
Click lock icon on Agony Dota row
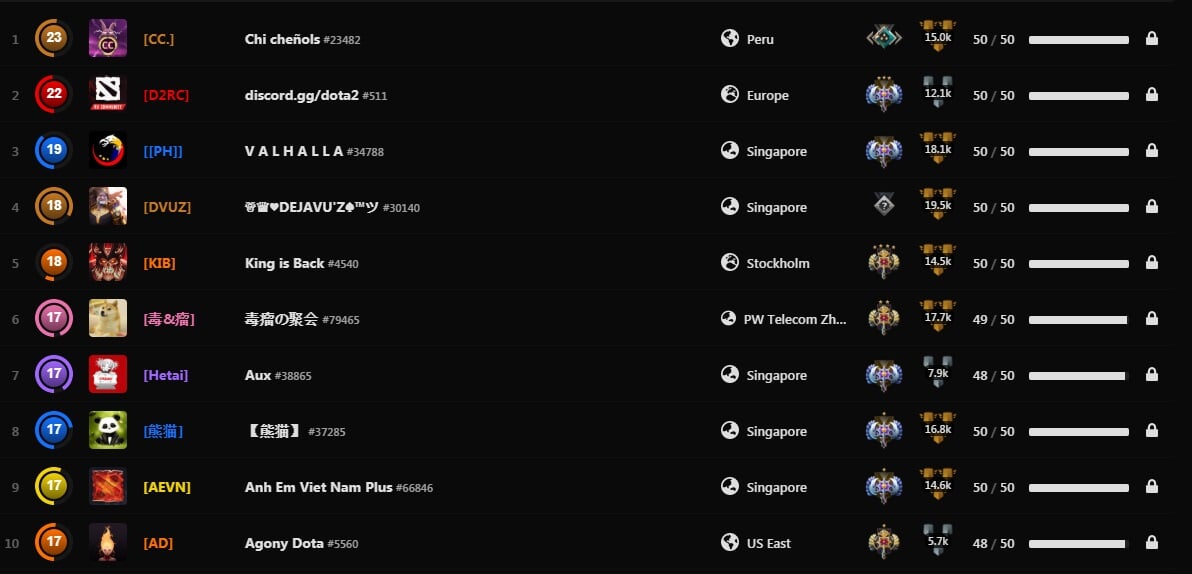[1152, 543]
